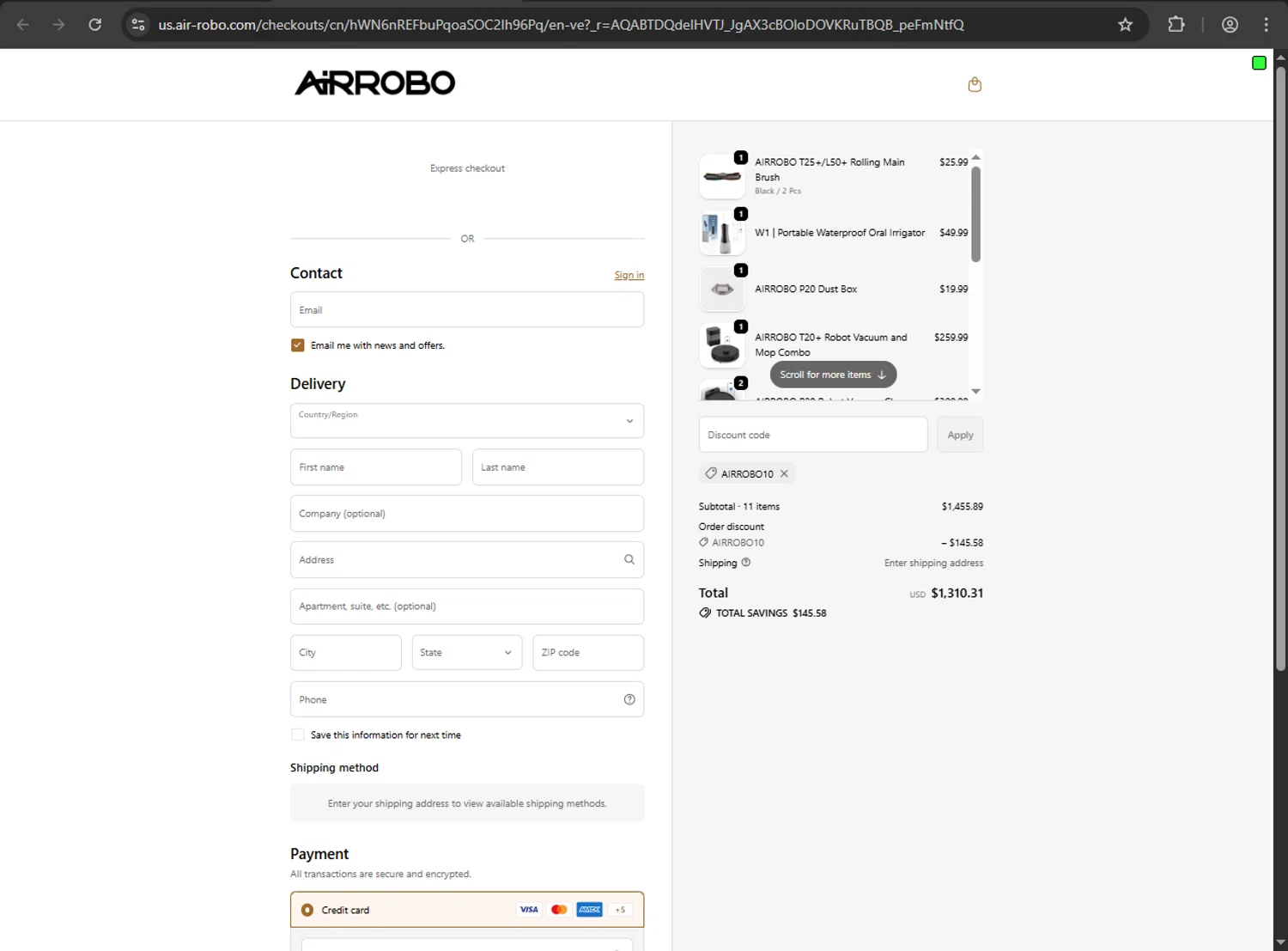Toggle Email me with news and offers
This screenshot has width=1288, height=951.
(x=297, y=345)
